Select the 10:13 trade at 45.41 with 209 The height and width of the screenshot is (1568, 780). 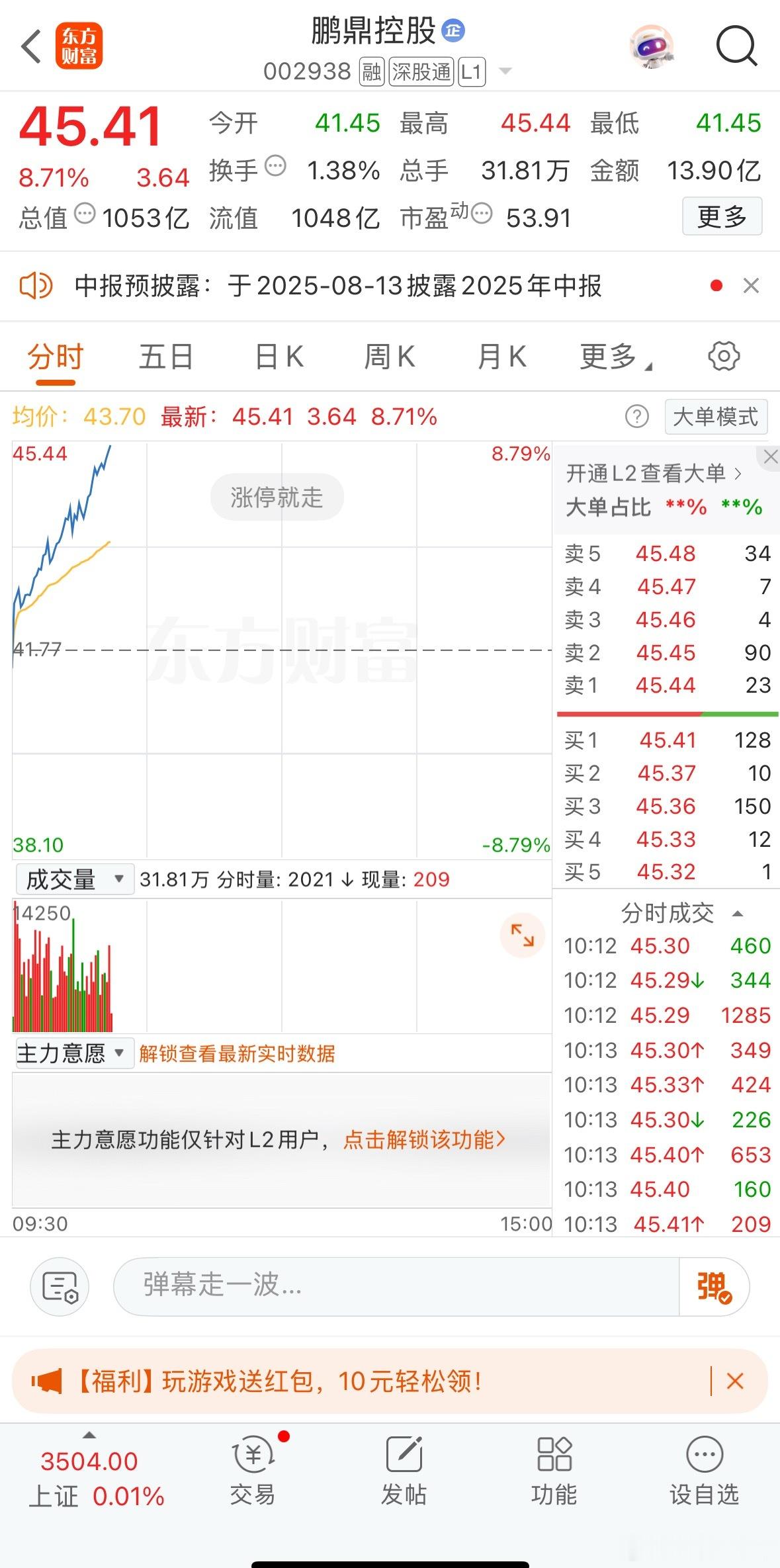click(x=667, y=1224)
